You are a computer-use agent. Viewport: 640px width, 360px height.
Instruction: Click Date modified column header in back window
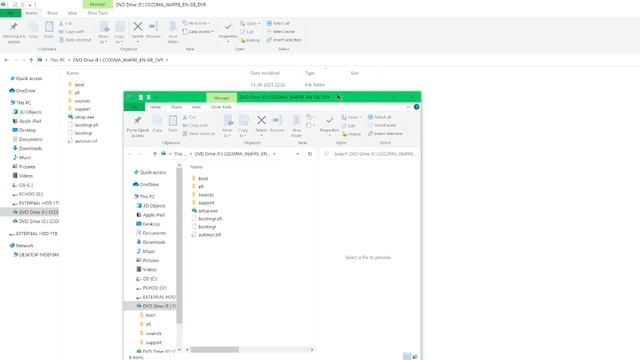(x=265, y=73)
